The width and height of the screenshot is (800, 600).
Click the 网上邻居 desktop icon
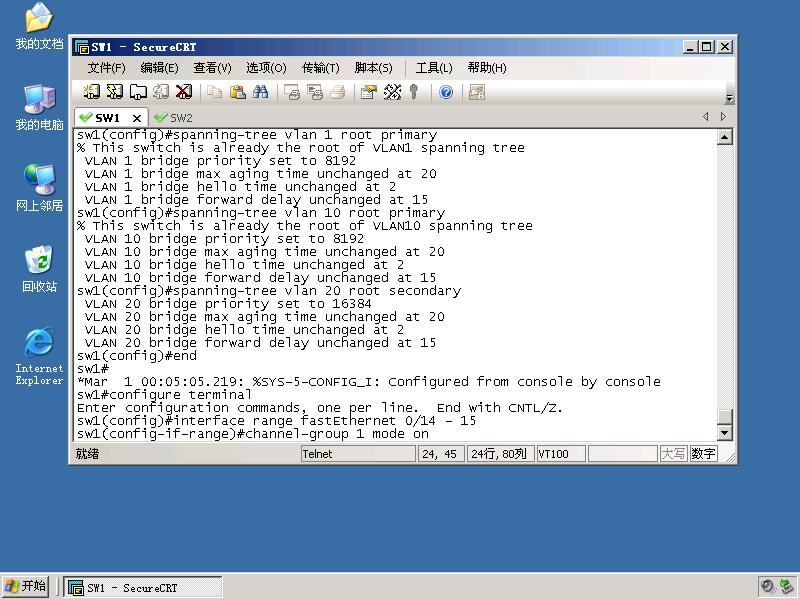pyautogui.click(x=39, y=188)
